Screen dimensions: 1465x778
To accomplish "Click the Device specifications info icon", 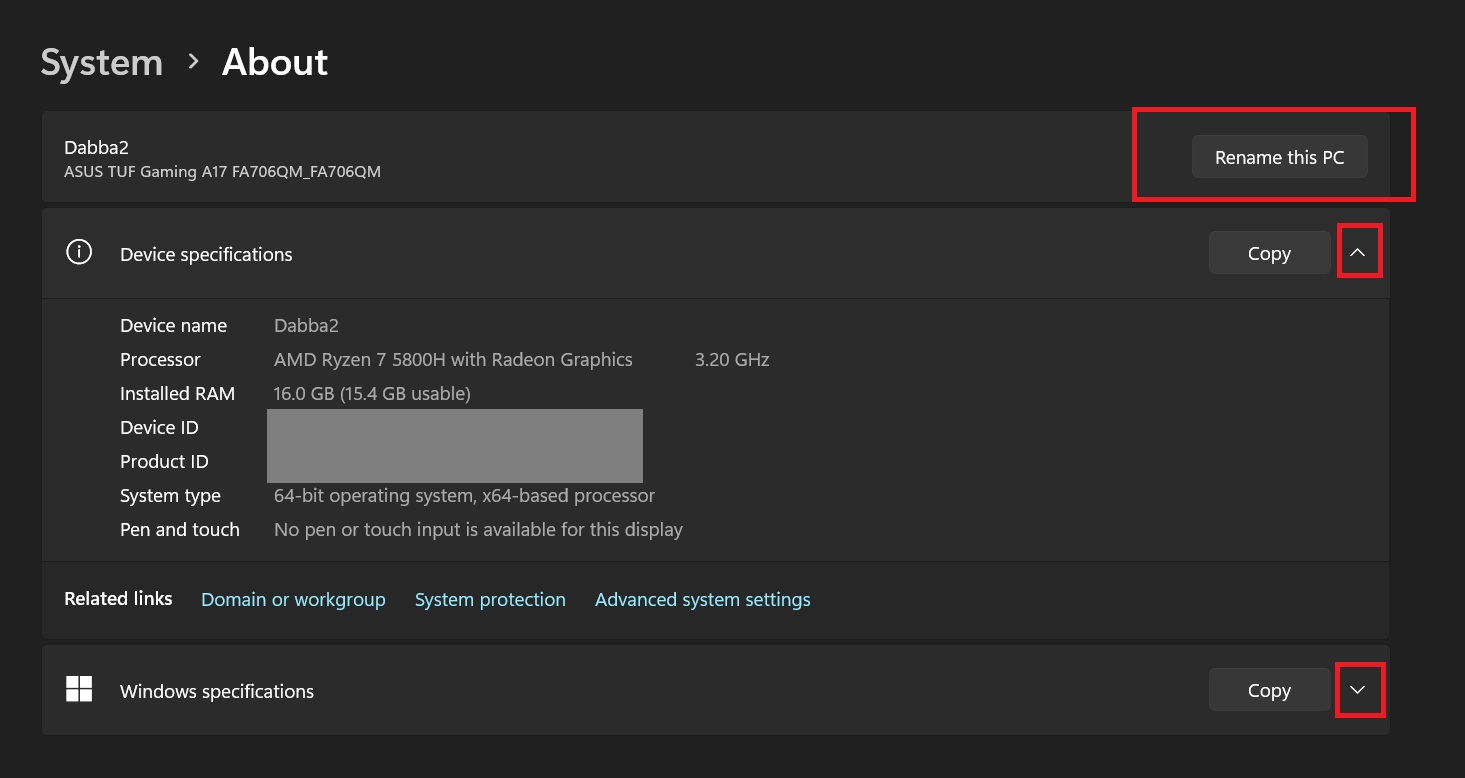I will pos(79,252).
